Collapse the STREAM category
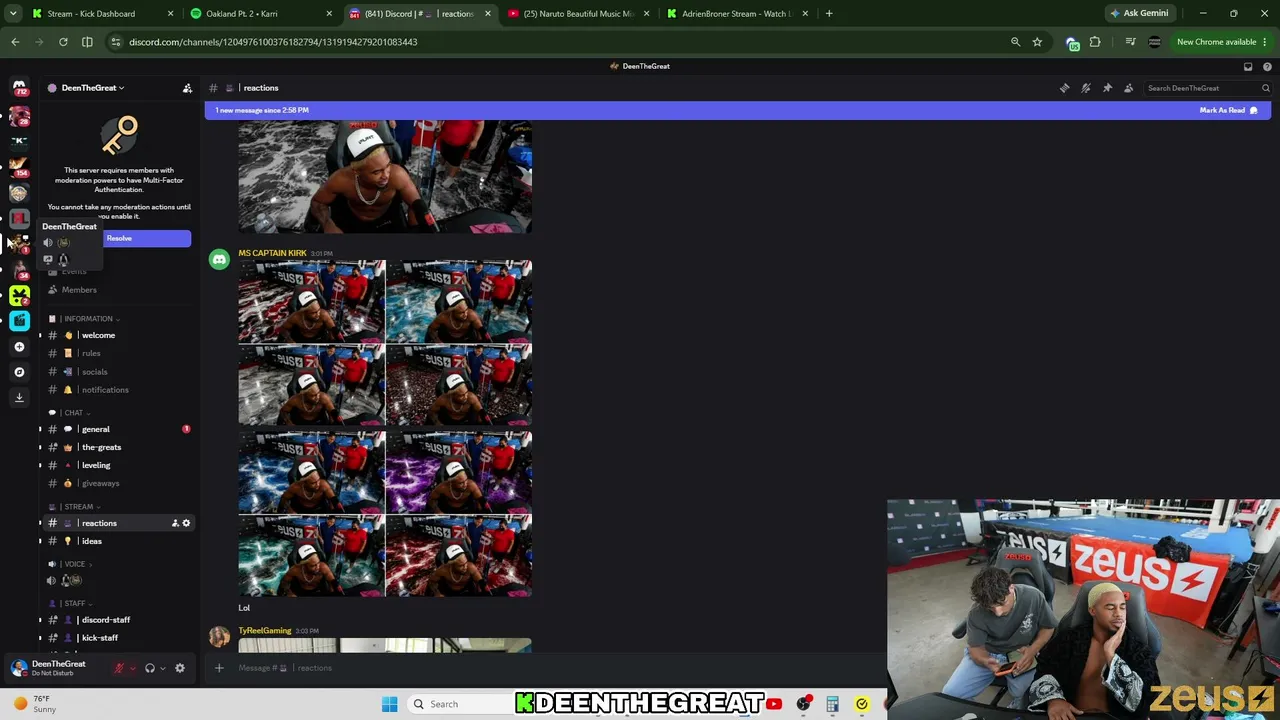The image size is (1280, 720). (75, 507)
